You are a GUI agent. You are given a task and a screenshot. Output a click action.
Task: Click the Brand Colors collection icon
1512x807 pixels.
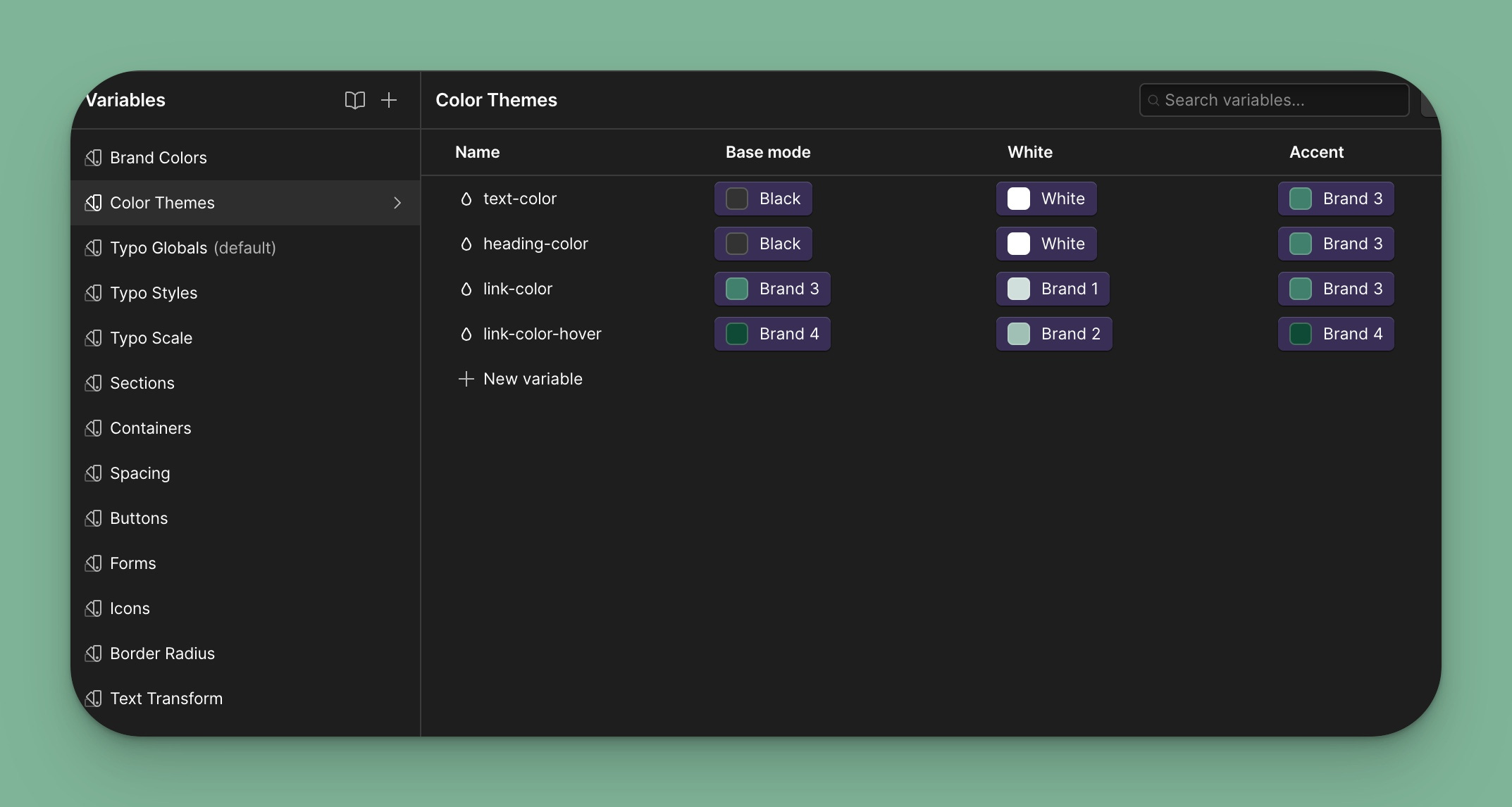[x=93, y=158]
